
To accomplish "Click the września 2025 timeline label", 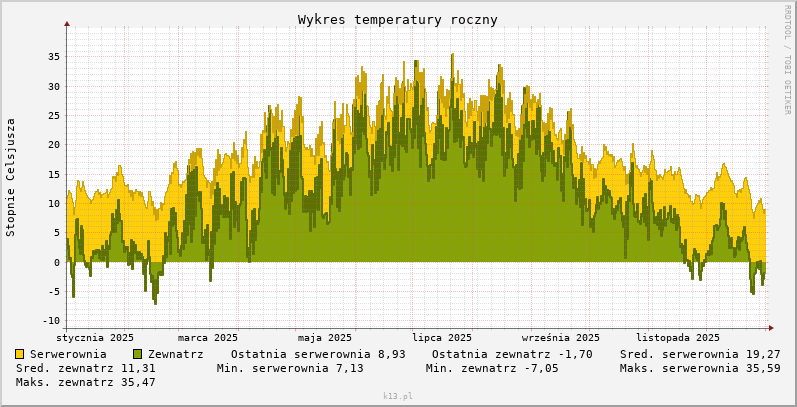I will pyautogui.click(x=560, y=338).
